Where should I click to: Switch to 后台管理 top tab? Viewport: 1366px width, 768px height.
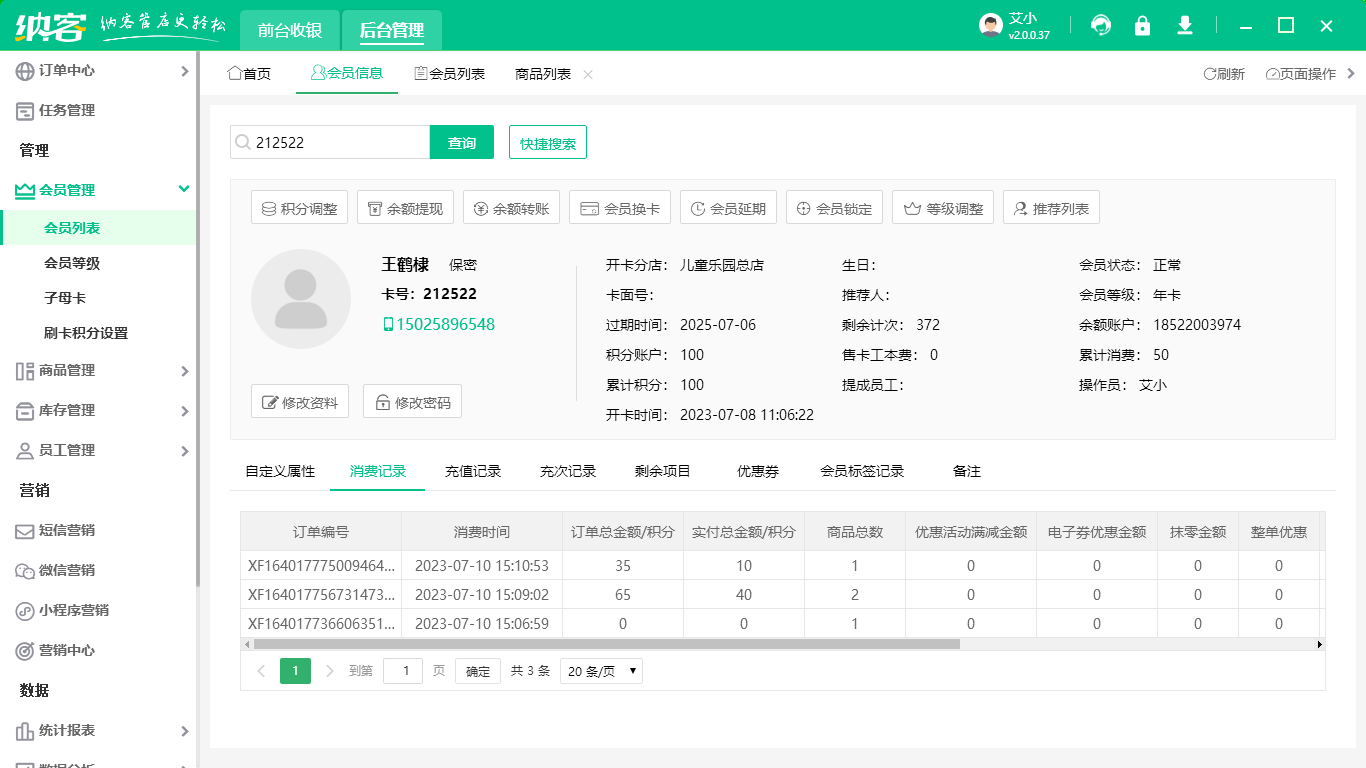tap(392, 30)
